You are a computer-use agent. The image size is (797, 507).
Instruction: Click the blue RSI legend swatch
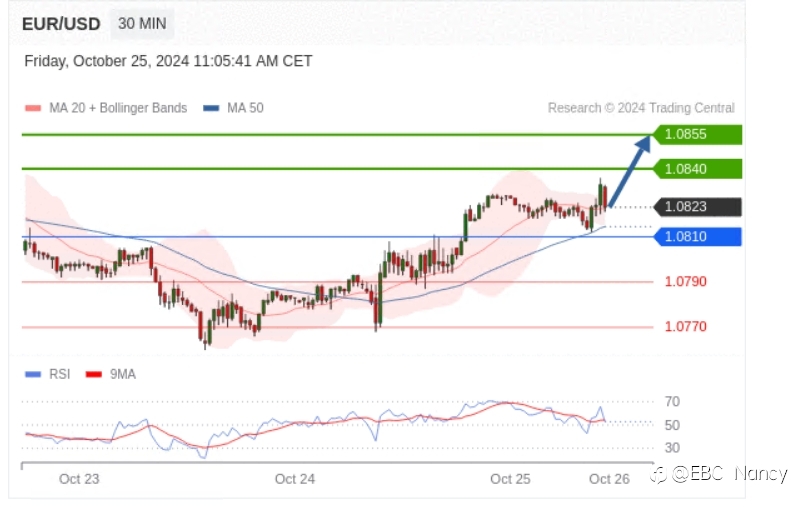click(x=33, y=375)
